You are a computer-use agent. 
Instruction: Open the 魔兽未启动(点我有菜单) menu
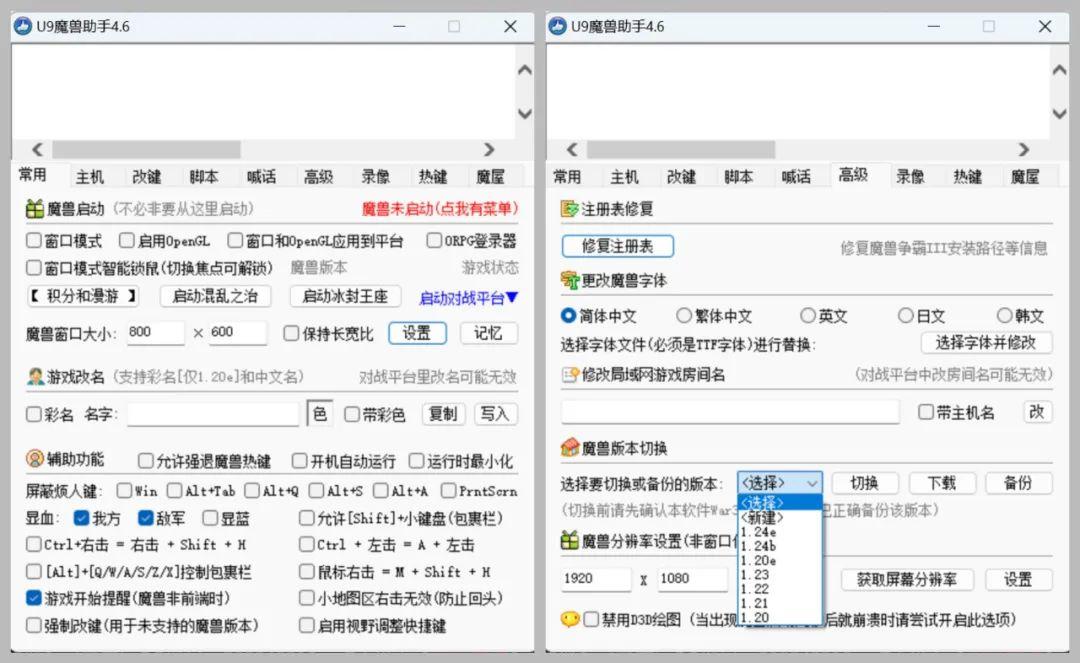[x=439, y=209]
